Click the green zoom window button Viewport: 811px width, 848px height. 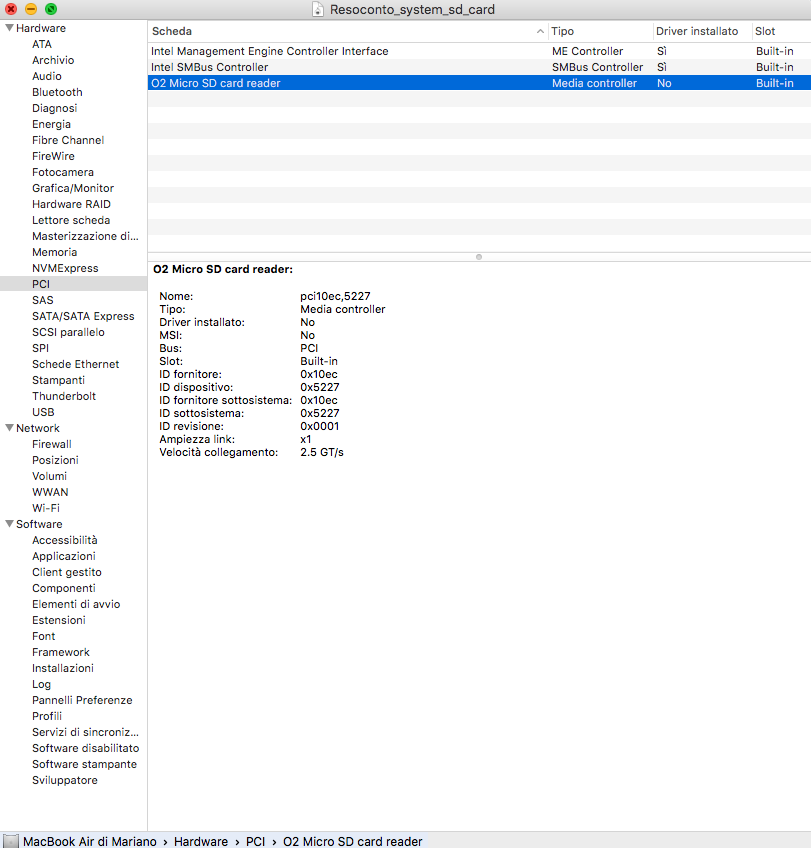[x=51, y=10]
